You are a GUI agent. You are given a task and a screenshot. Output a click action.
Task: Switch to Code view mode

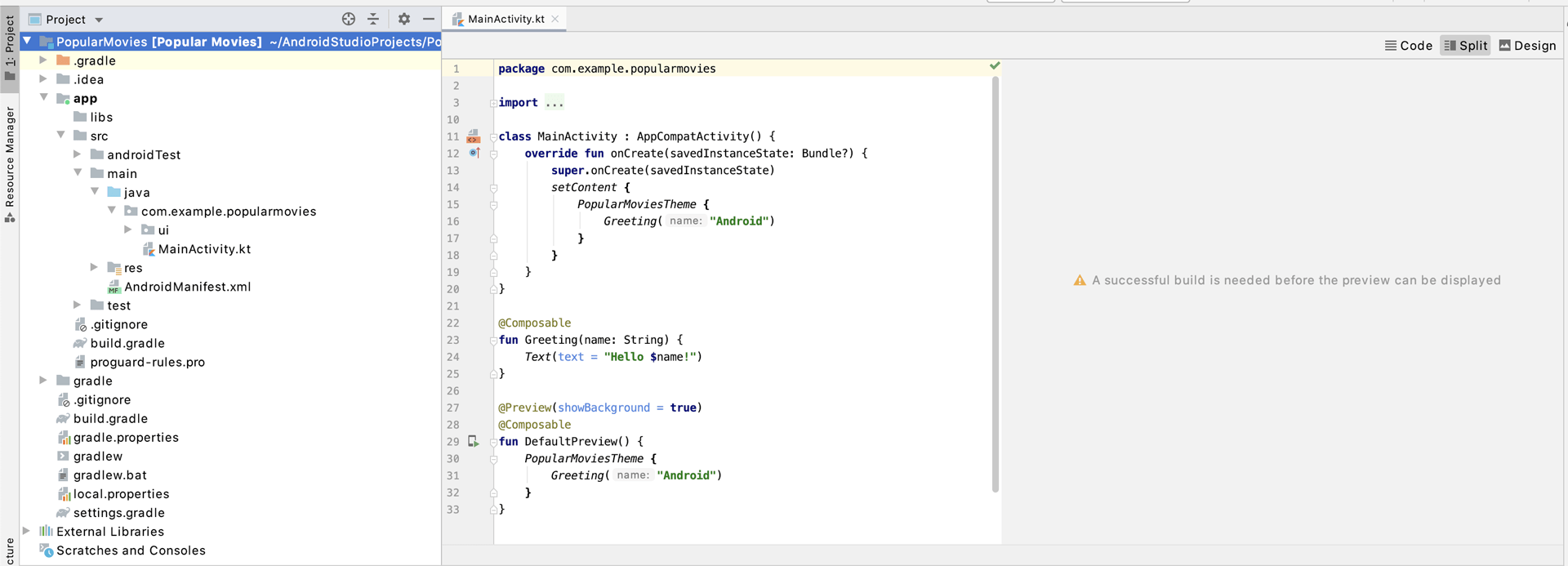point(1409,46)
